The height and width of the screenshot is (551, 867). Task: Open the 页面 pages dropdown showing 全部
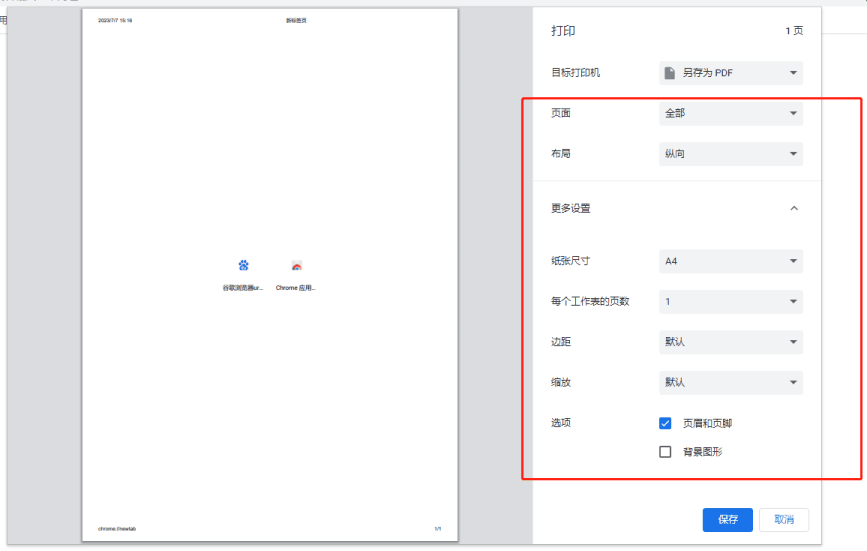pyautogui.click(x=730, y=113)
